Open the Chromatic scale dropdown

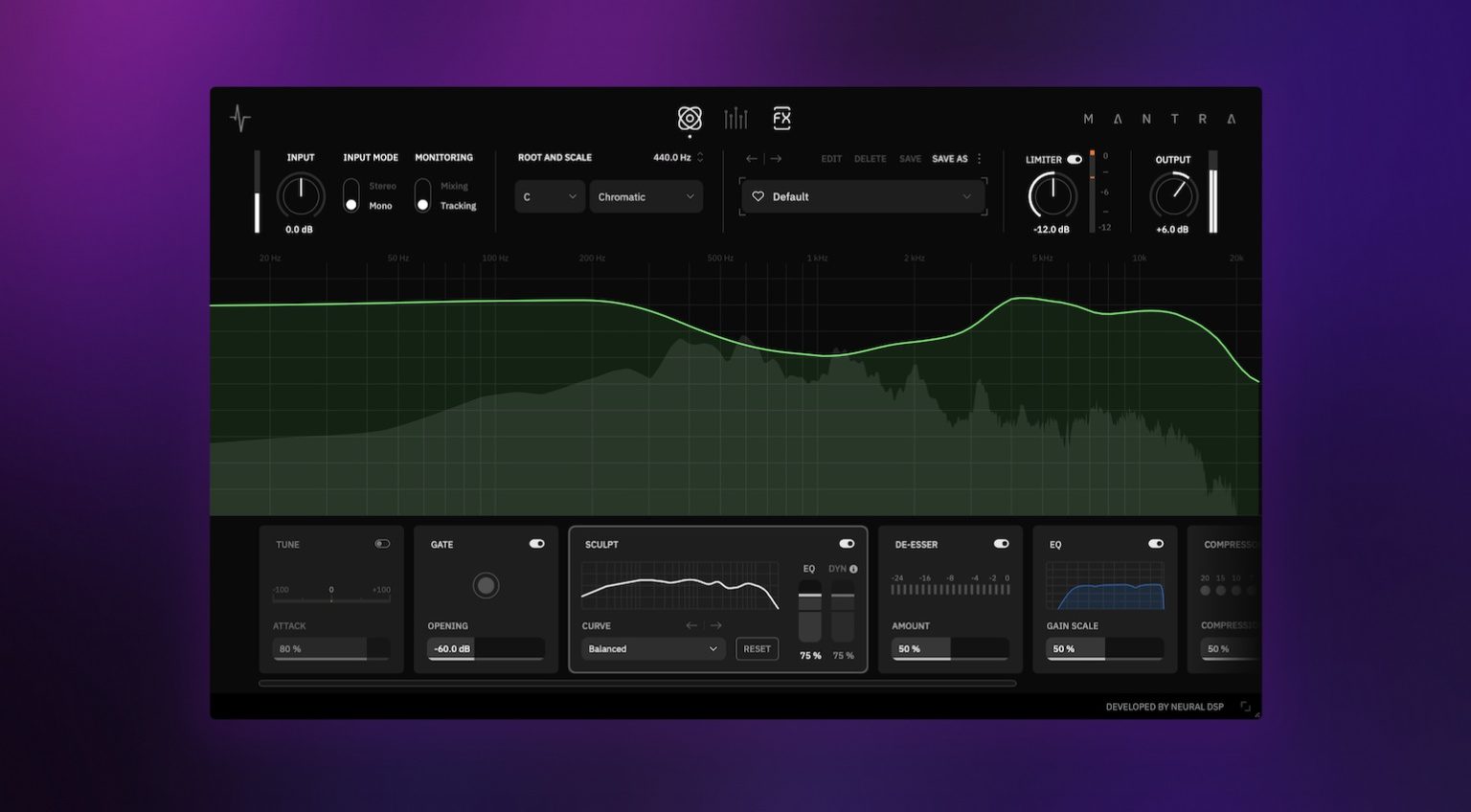[645, 196]
